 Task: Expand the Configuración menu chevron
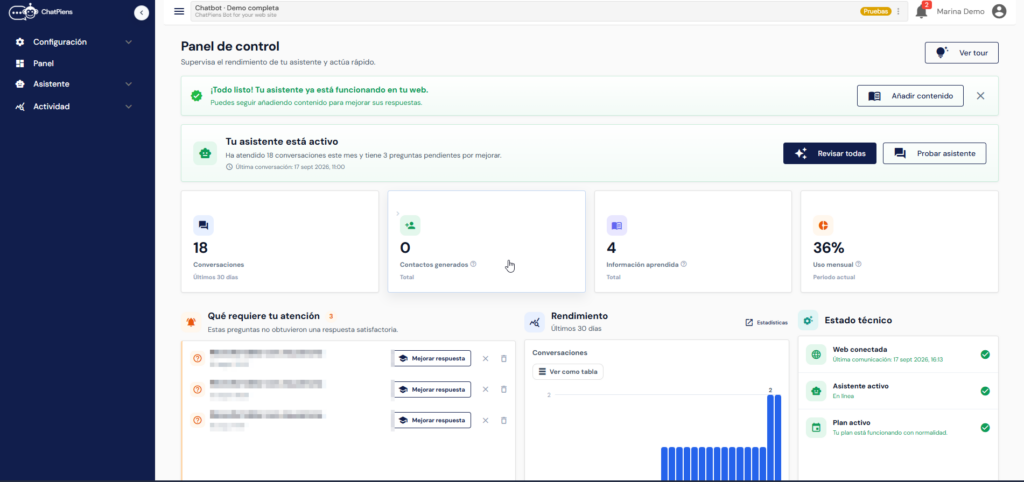pyautogui.click(x=129, y=42)
